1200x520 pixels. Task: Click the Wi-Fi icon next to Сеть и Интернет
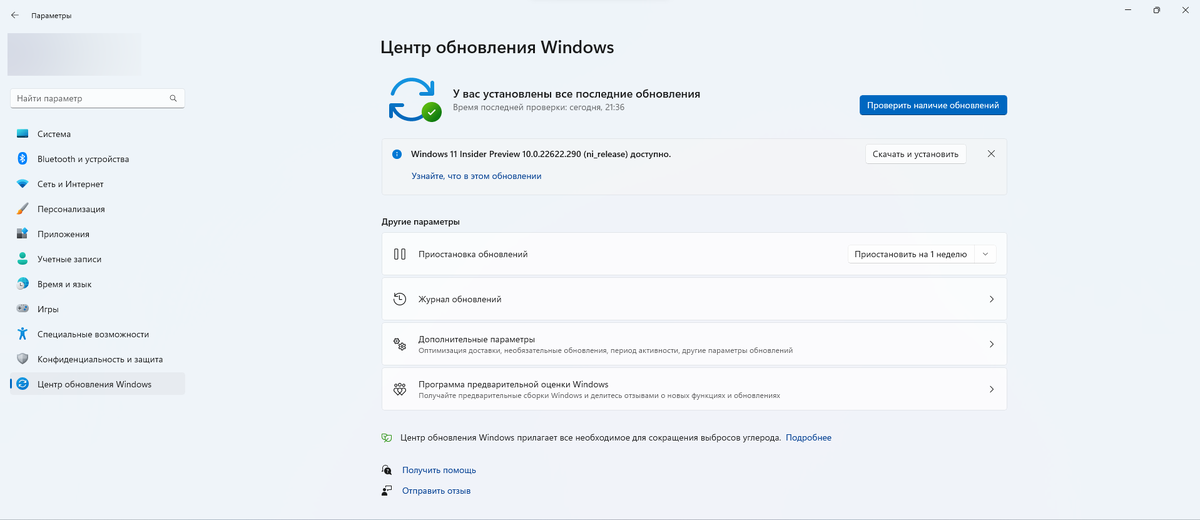tap(22, 184)
